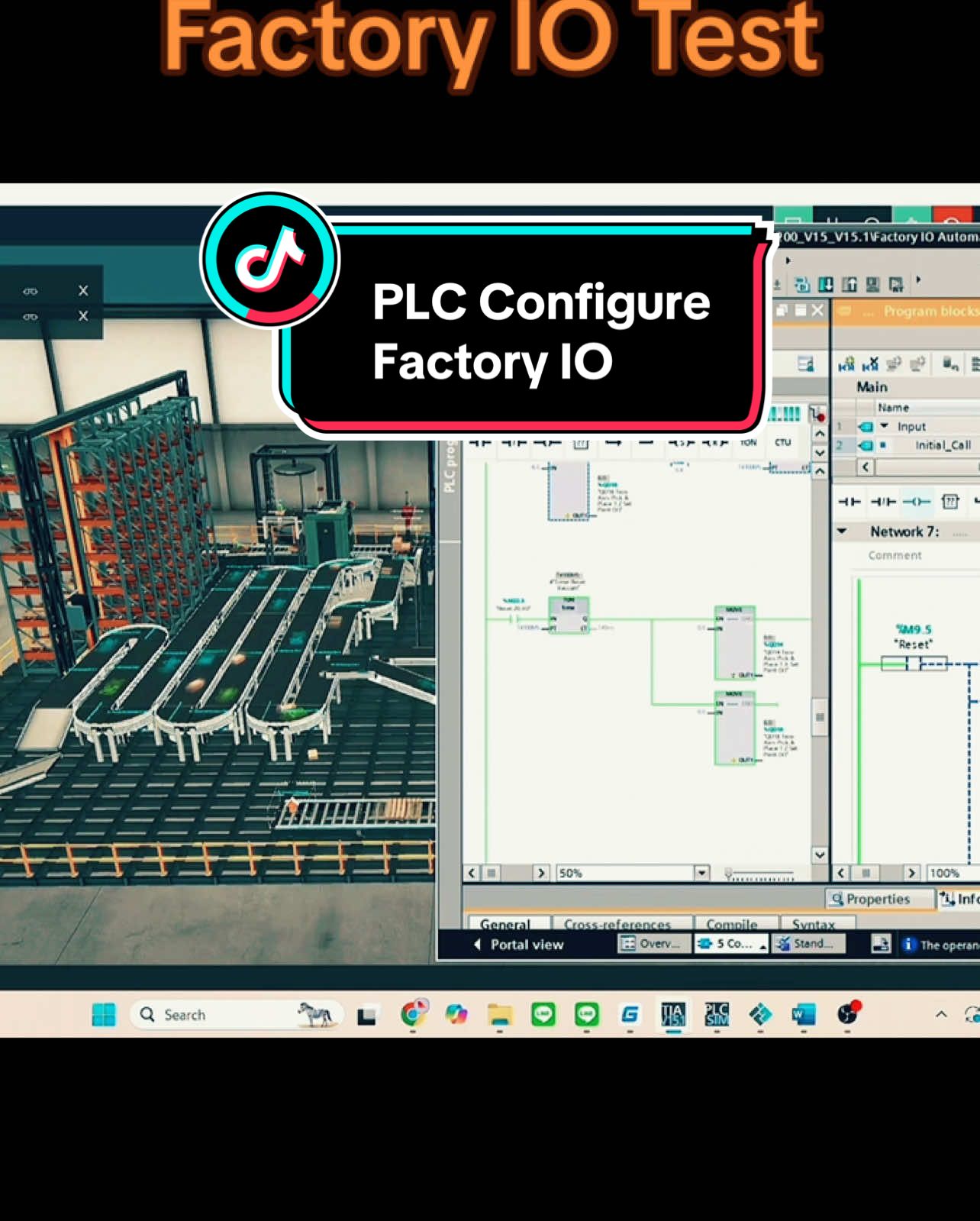Screen dimensions: 980x1221
Task: Toggle the second link icon in Factory IO
Action: coord(30,316)
